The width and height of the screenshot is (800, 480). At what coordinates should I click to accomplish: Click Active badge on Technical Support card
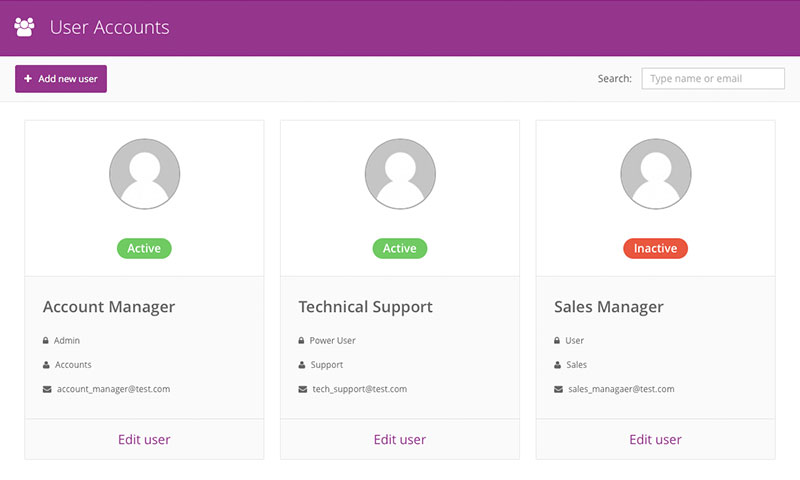400,248
